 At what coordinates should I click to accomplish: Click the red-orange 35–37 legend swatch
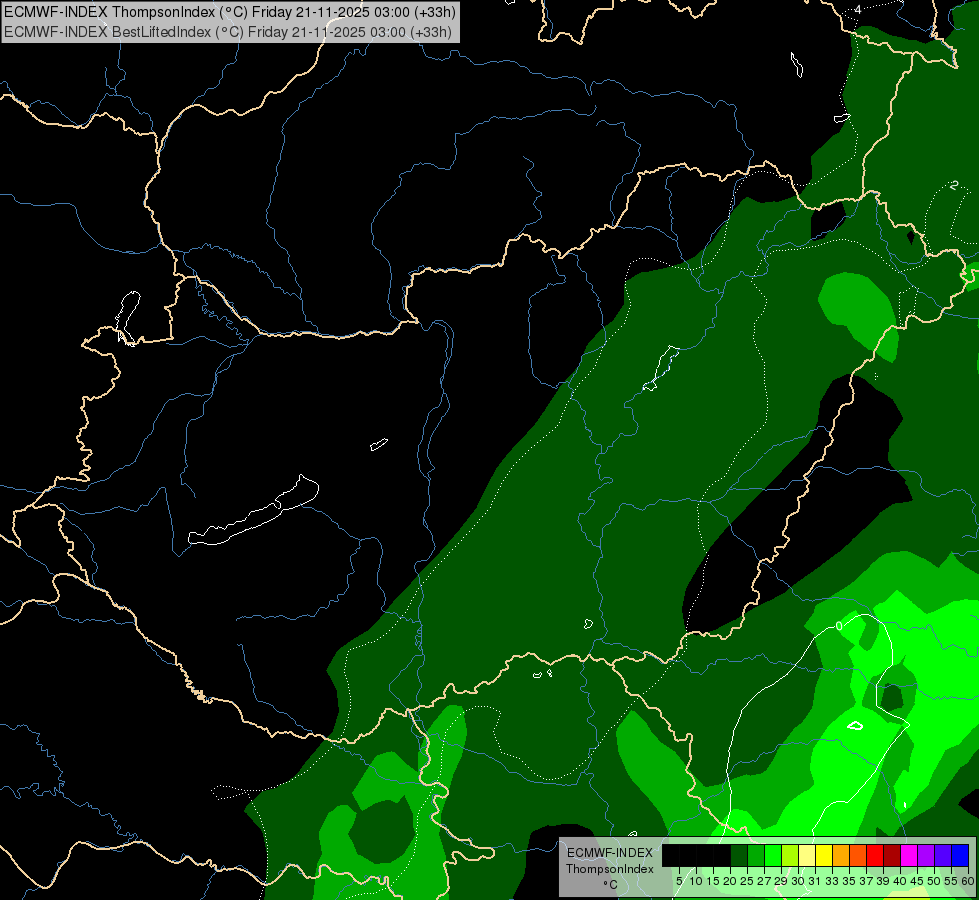coord(858,856)
